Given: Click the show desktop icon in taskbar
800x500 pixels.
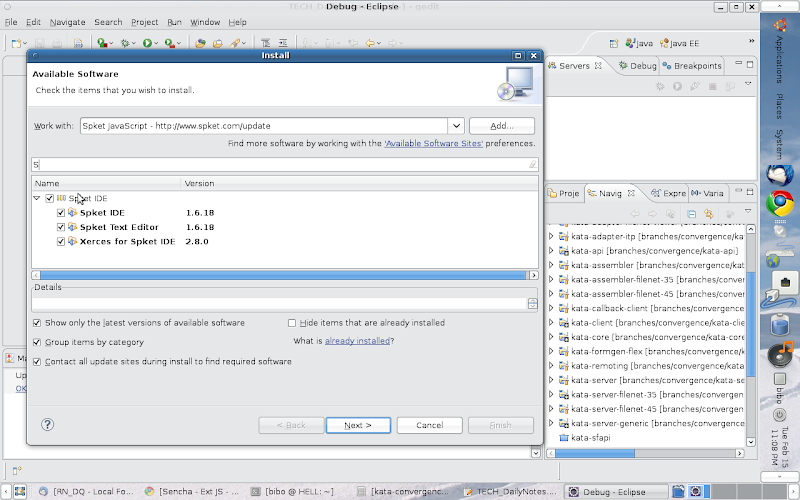Looking at the screenshot, I should tap(19, 491).
